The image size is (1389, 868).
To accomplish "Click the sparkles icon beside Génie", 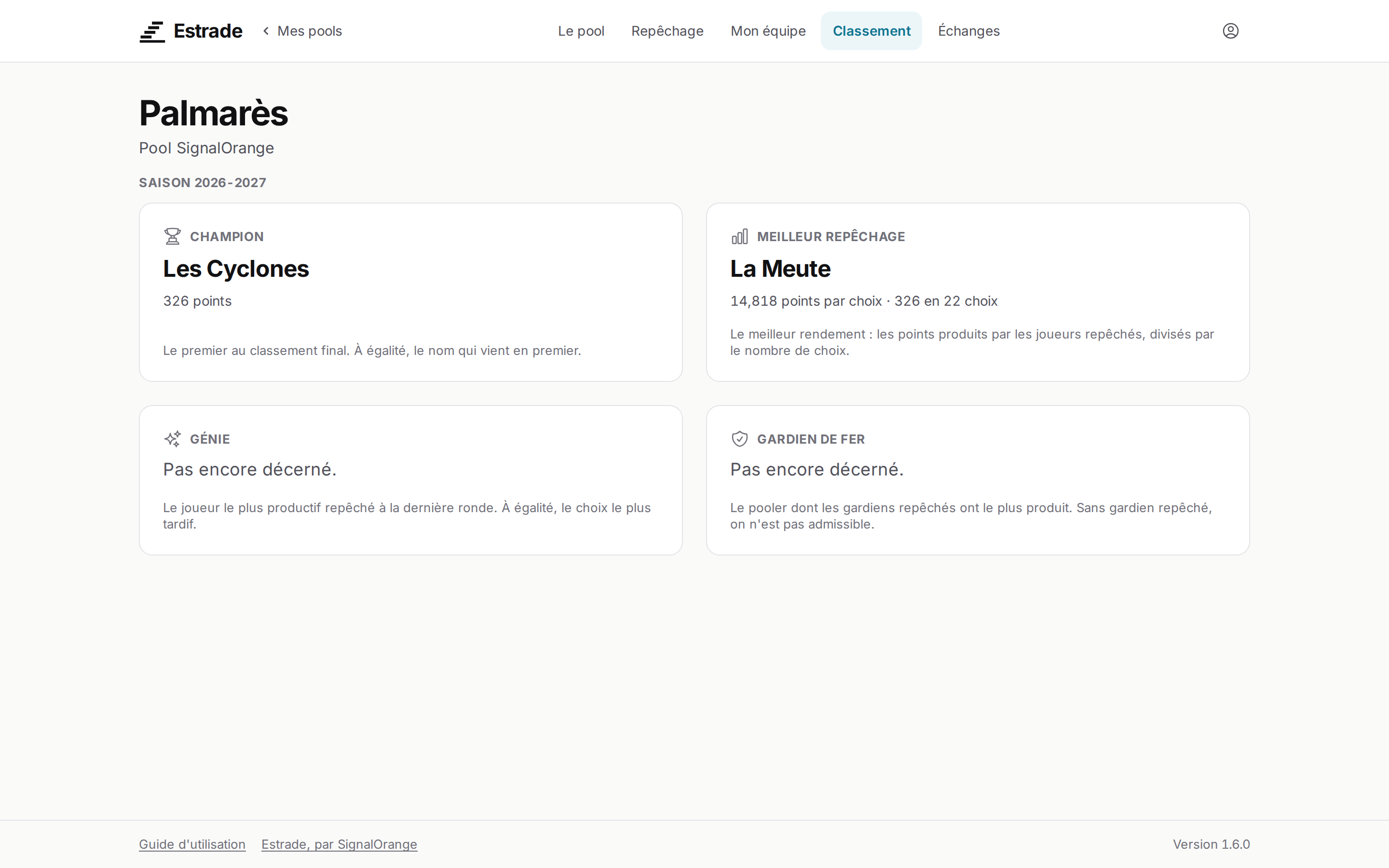I will point(172,439).
